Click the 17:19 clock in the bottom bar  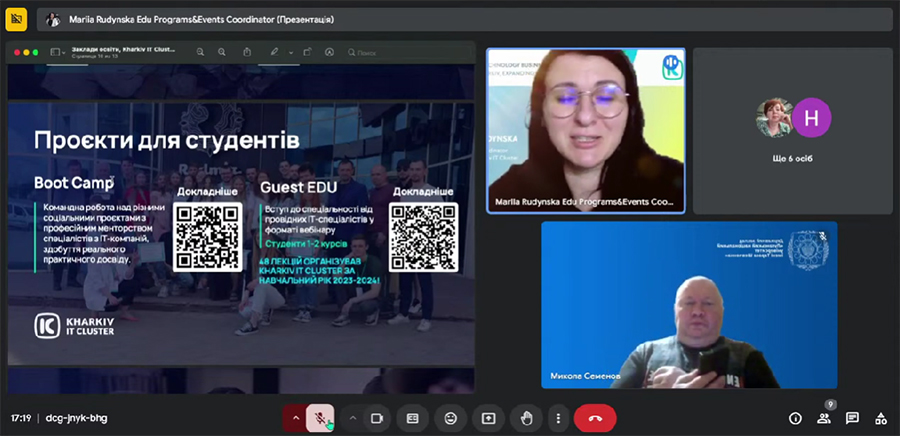pos(21,418)
